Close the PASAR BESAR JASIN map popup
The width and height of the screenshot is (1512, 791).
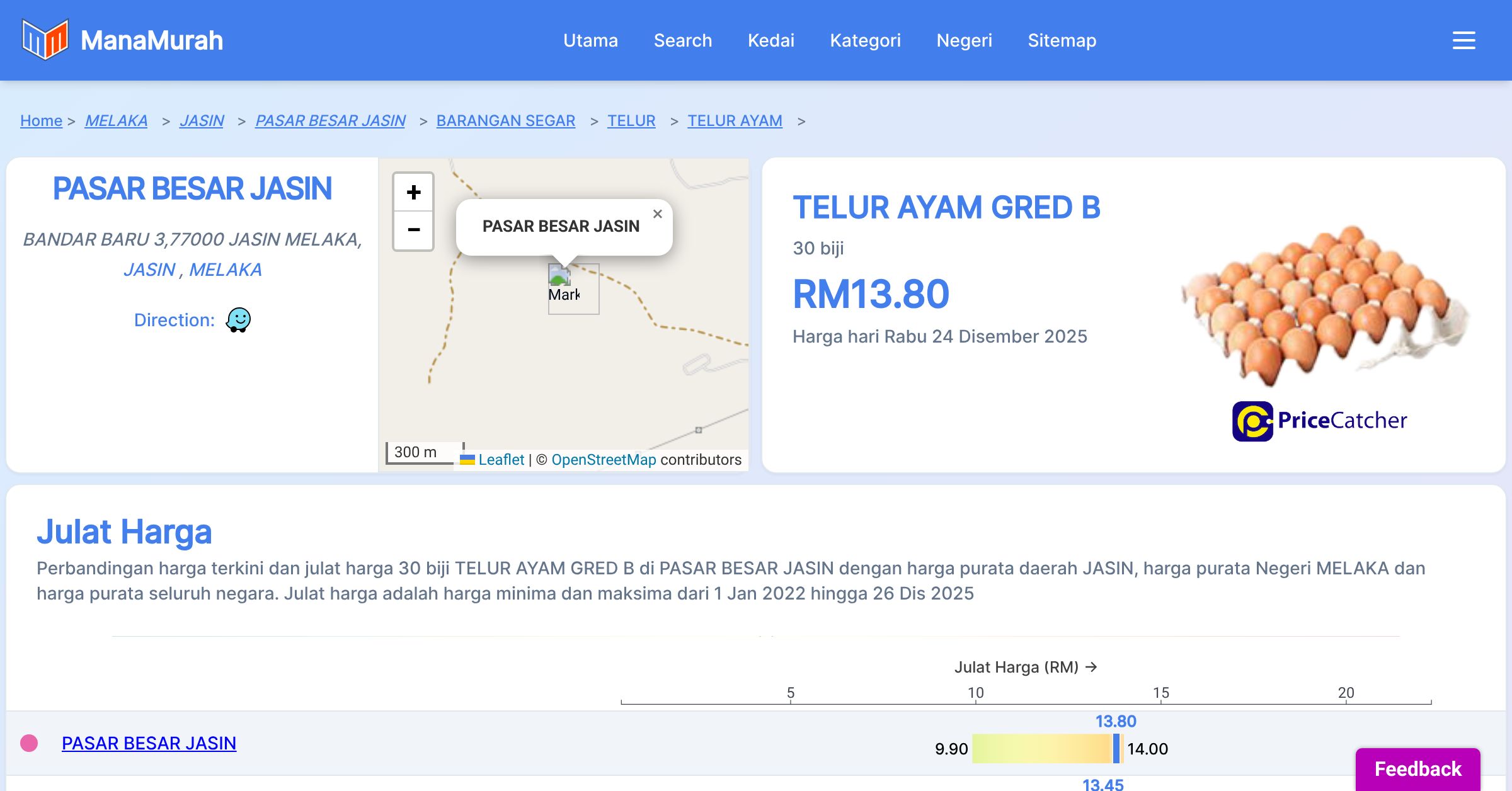pos(657,214)
